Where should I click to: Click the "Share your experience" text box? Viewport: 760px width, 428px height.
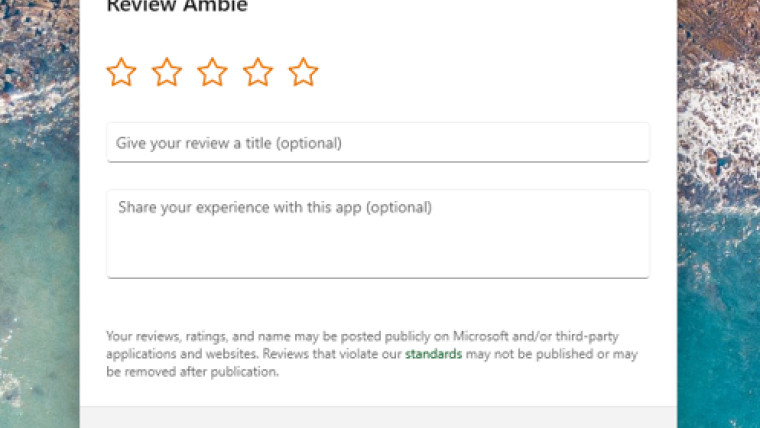(x=378, y=233)
